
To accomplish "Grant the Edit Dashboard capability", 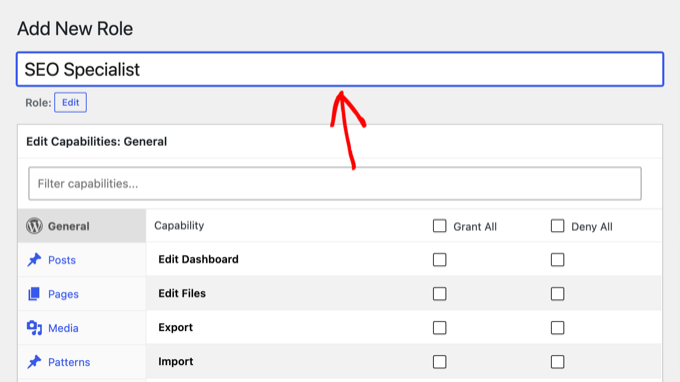I will point(439,260).
